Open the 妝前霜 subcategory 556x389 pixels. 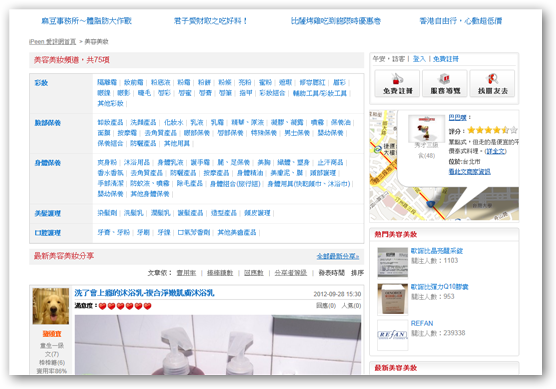tap(134, 82)
